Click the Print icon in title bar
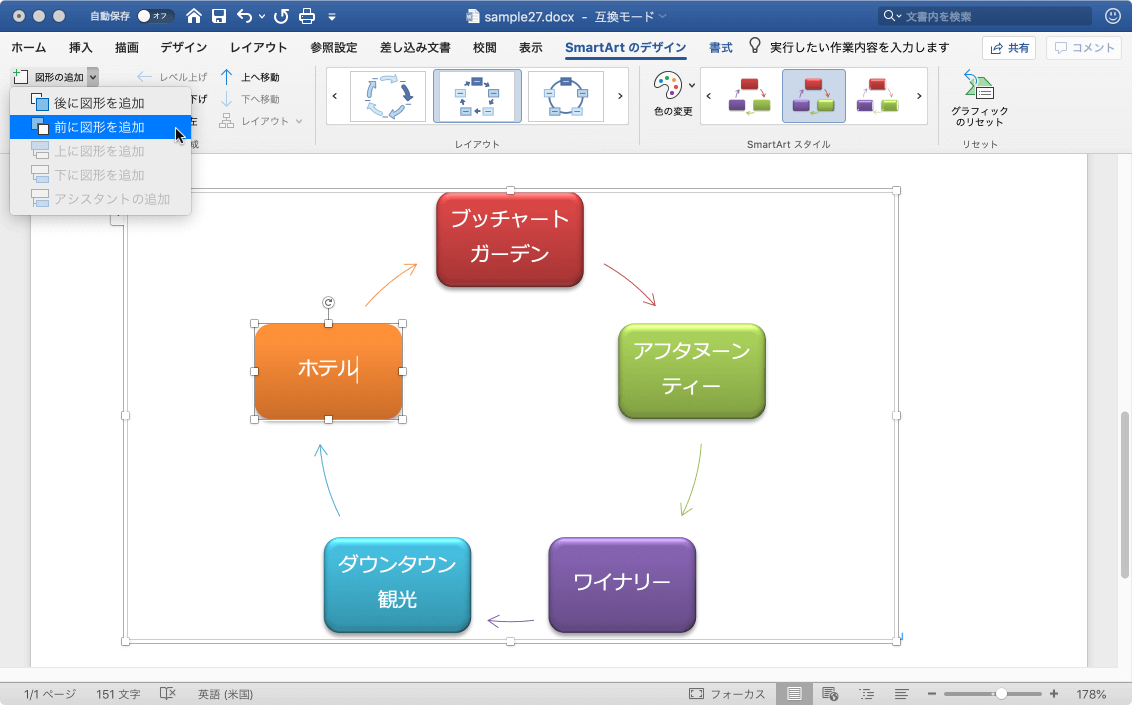This screenshot has width=1132, height=705. [307, 16]
